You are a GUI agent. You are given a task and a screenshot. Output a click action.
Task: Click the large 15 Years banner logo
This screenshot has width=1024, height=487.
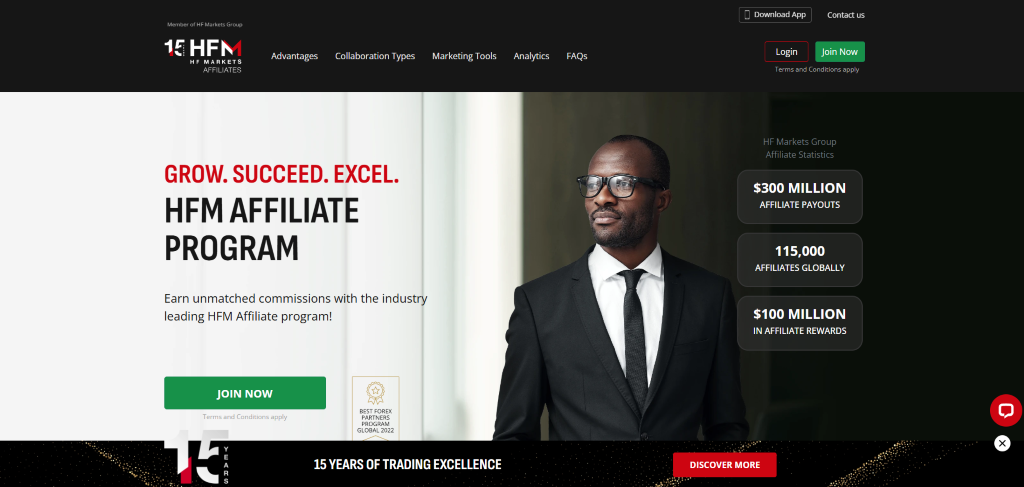[x=197, y=457]
